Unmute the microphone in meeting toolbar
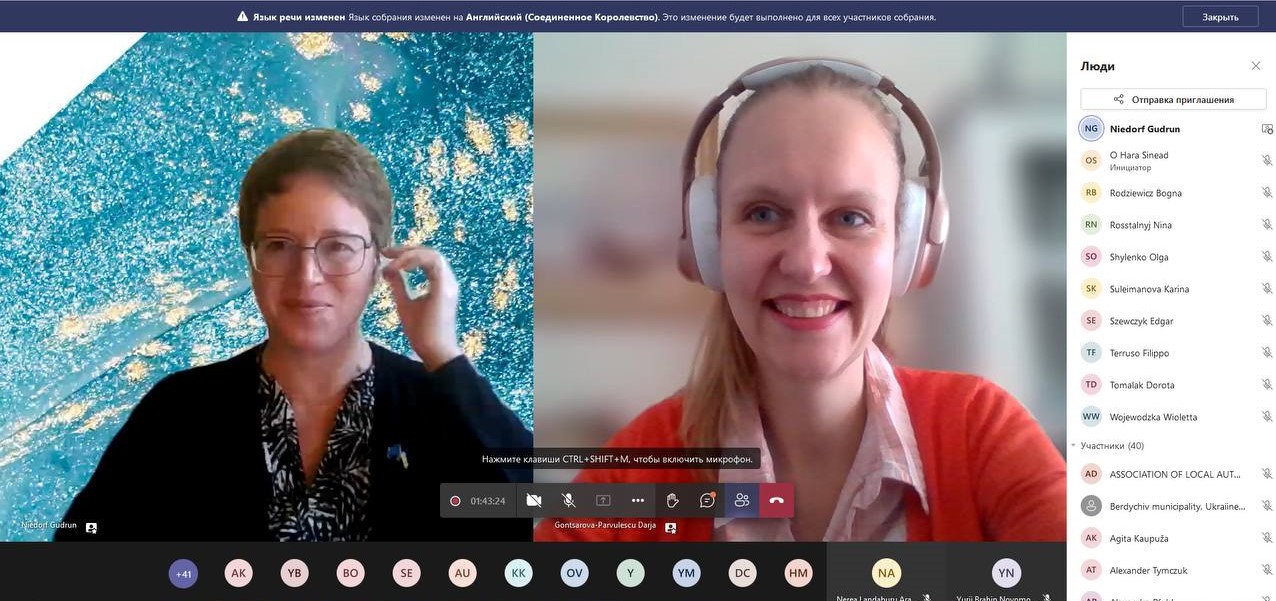Viewport: 1276px width, 601px height. tap(568, 500)
